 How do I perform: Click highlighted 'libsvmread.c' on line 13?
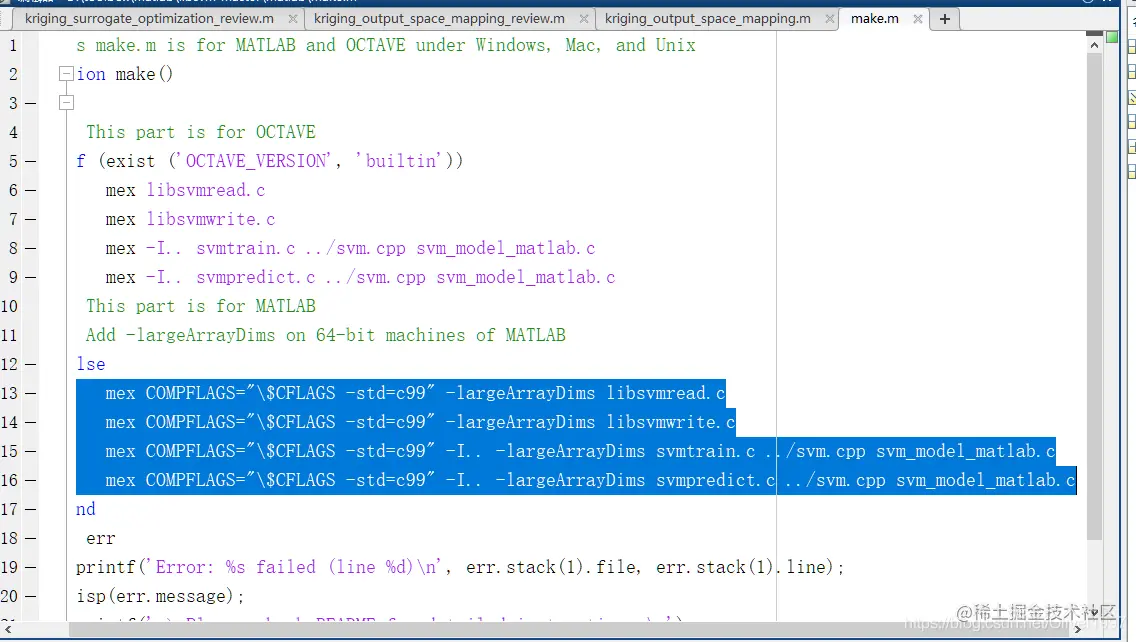(x=666, y=393)
